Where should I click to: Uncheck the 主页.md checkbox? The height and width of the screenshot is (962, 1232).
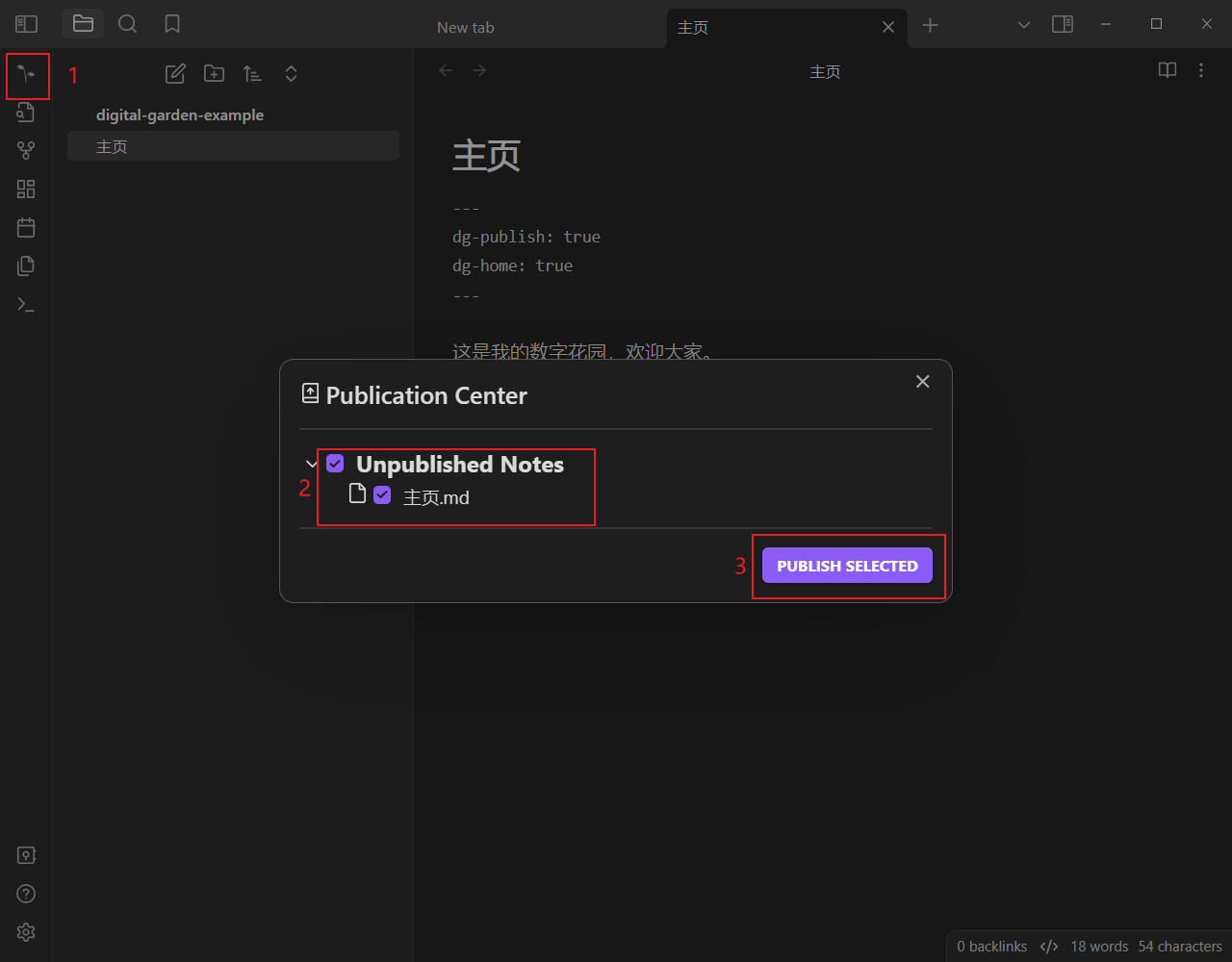(x=382, y=494)
